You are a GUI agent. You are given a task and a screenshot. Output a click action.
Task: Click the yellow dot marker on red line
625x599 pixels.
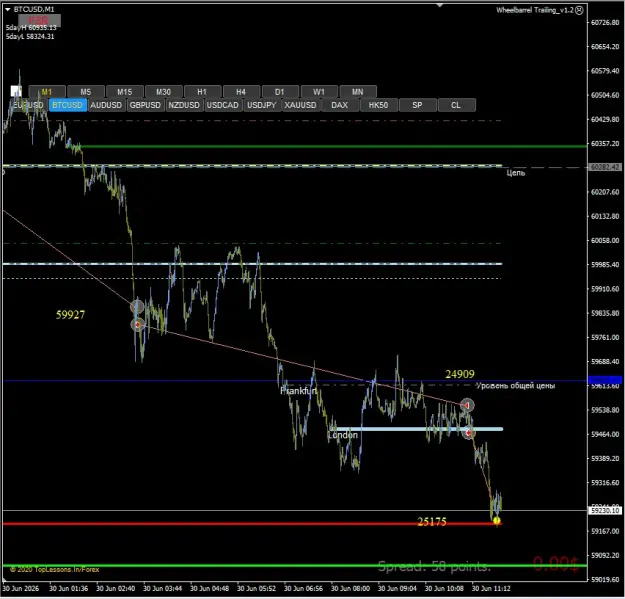coord(496,520)
